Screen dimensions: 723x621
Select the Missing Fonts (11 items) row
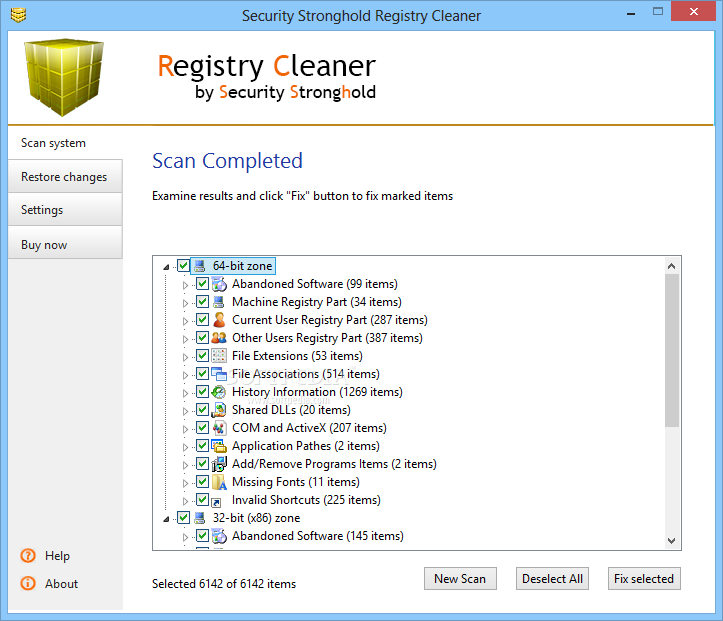tap(296, 482)
